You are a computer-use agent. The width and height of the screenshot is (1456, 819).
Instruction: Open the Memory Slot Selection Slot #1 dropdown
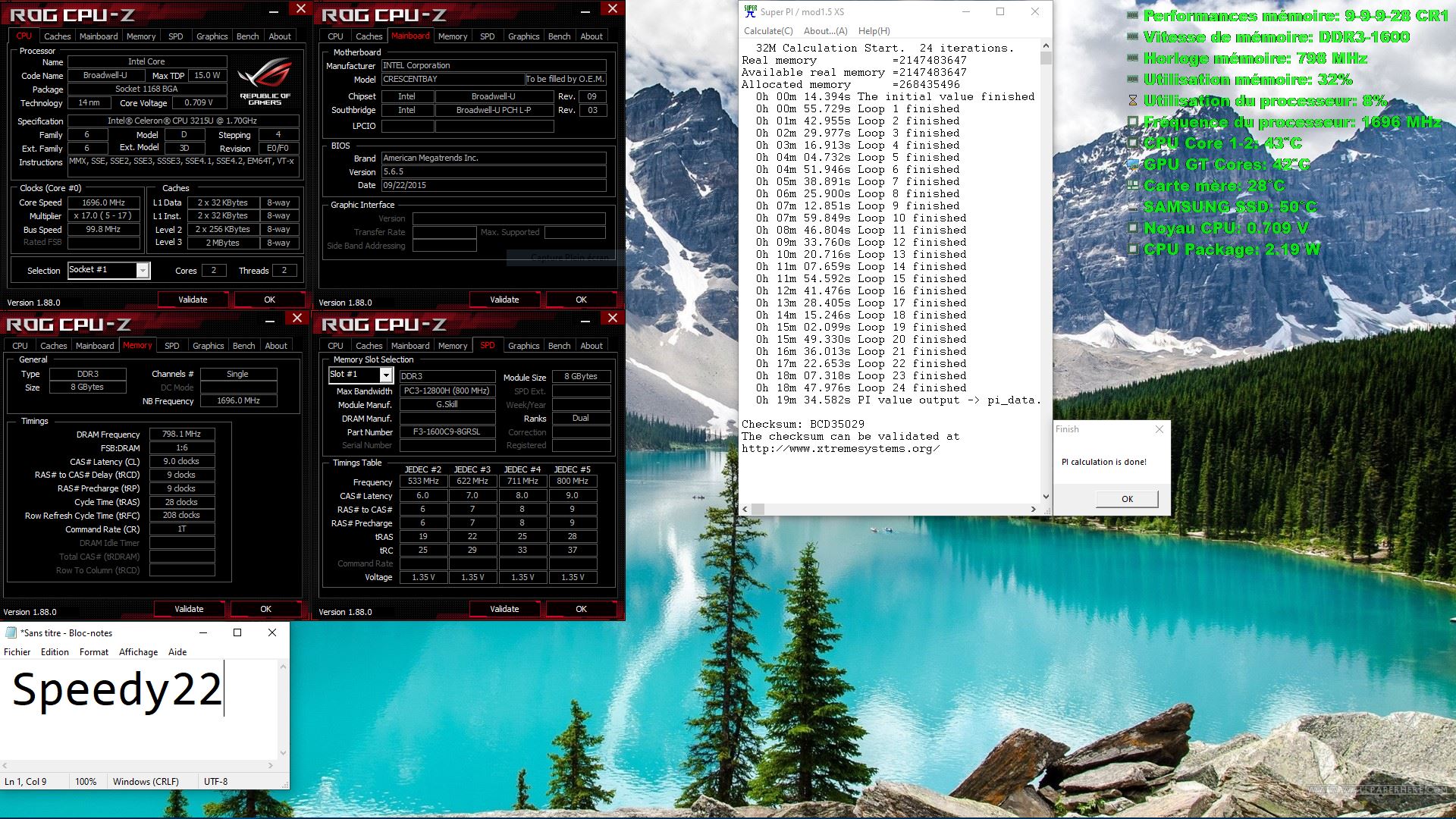pyautogui.click(x=386, y=375)
